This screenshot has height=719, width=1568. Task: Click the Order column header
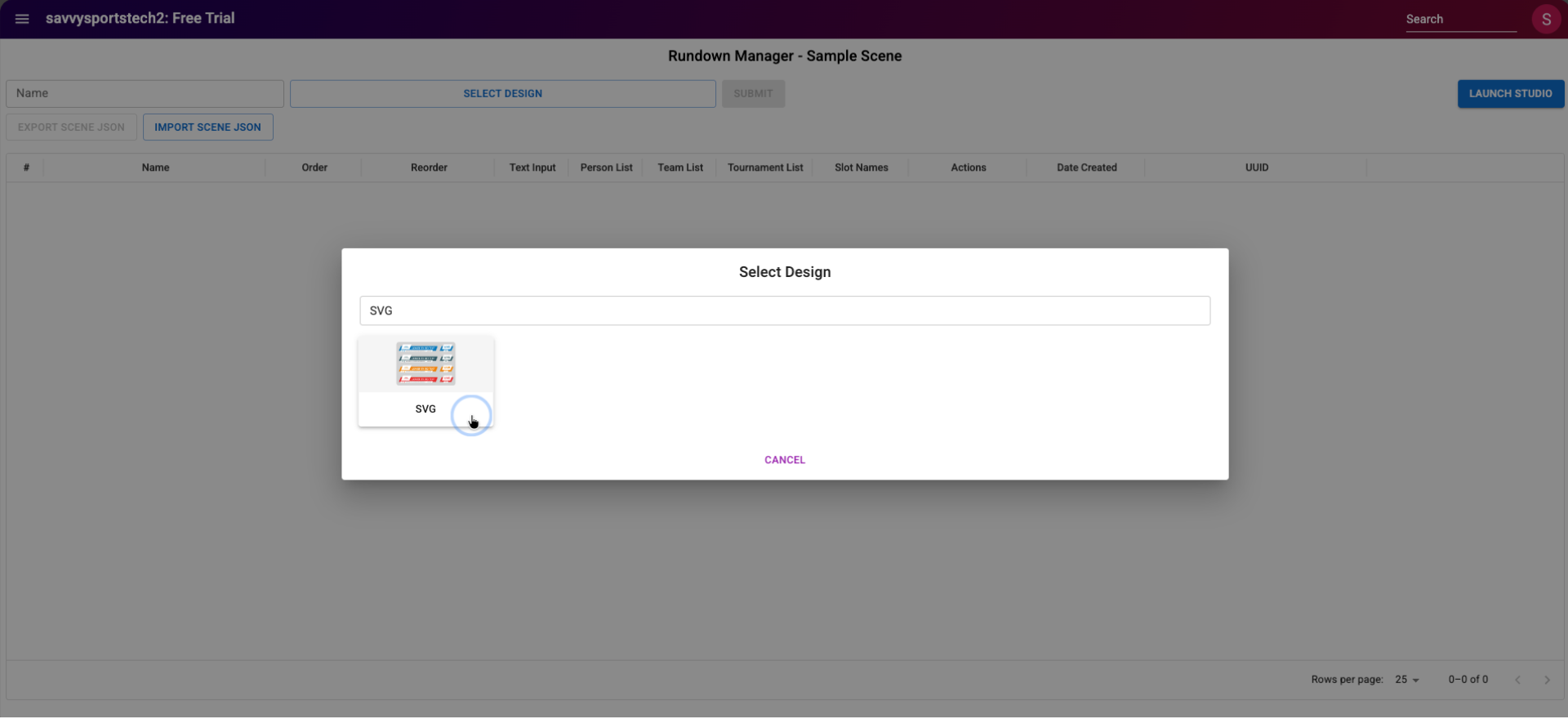(x=314, y=167)
